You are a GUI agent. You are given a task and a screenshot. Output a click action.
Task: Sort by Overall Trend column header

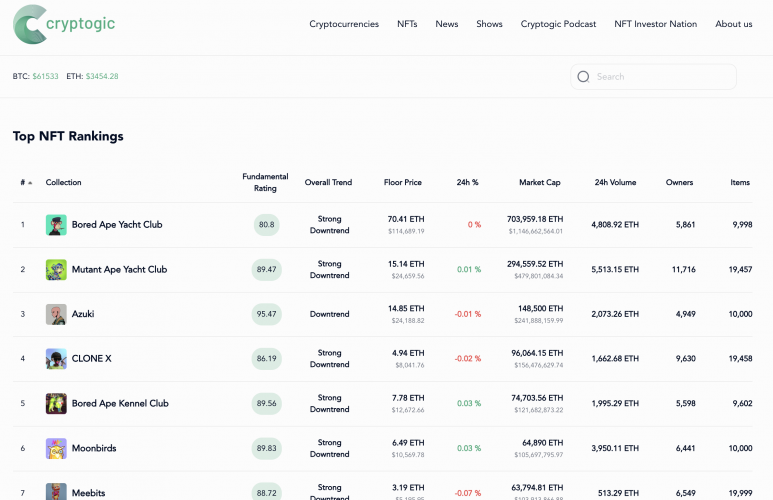328,182
